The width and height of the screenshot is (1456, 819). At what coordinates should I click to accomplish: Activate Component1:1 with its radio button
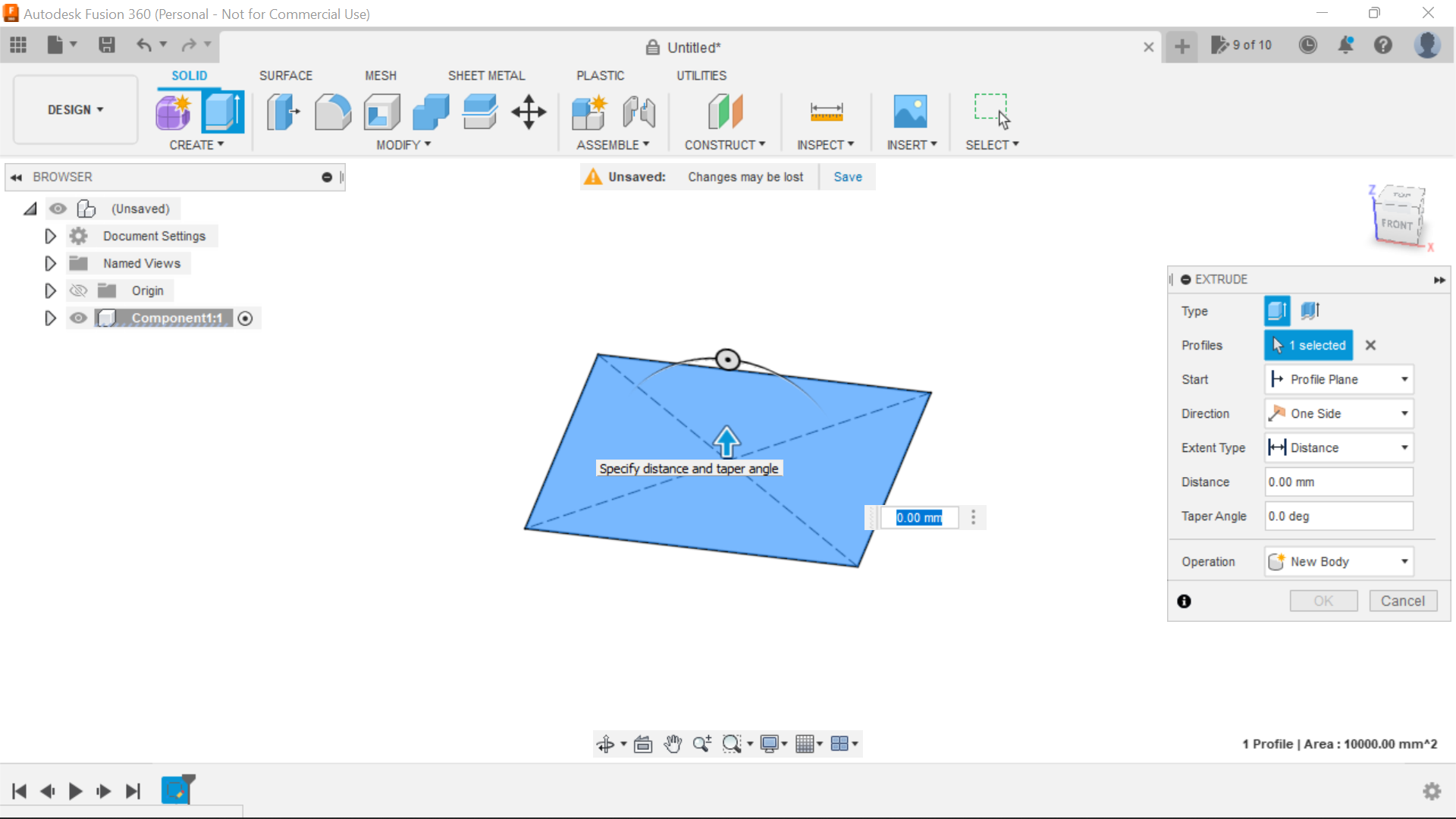click(245, 318)
